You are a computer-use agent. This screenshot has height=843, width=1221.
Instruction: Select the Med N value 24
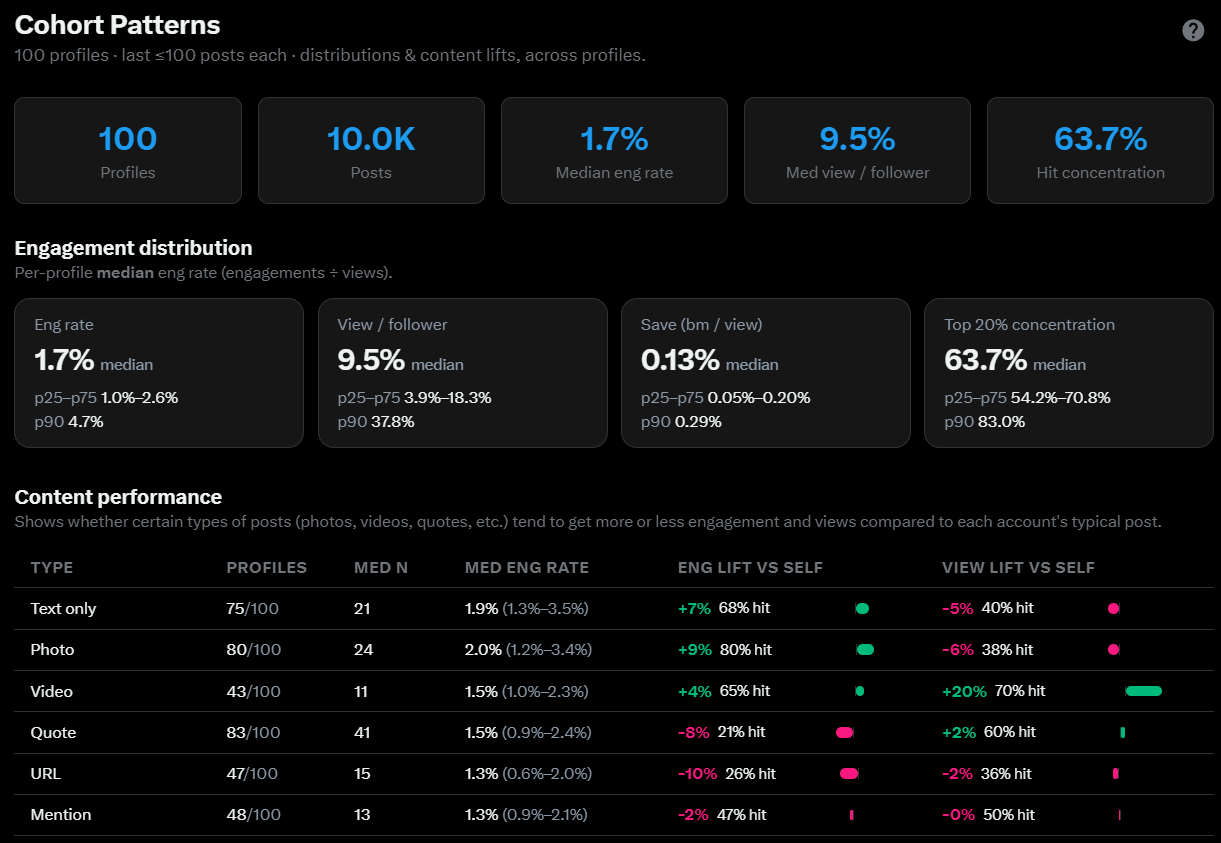(x=364, y=649)
